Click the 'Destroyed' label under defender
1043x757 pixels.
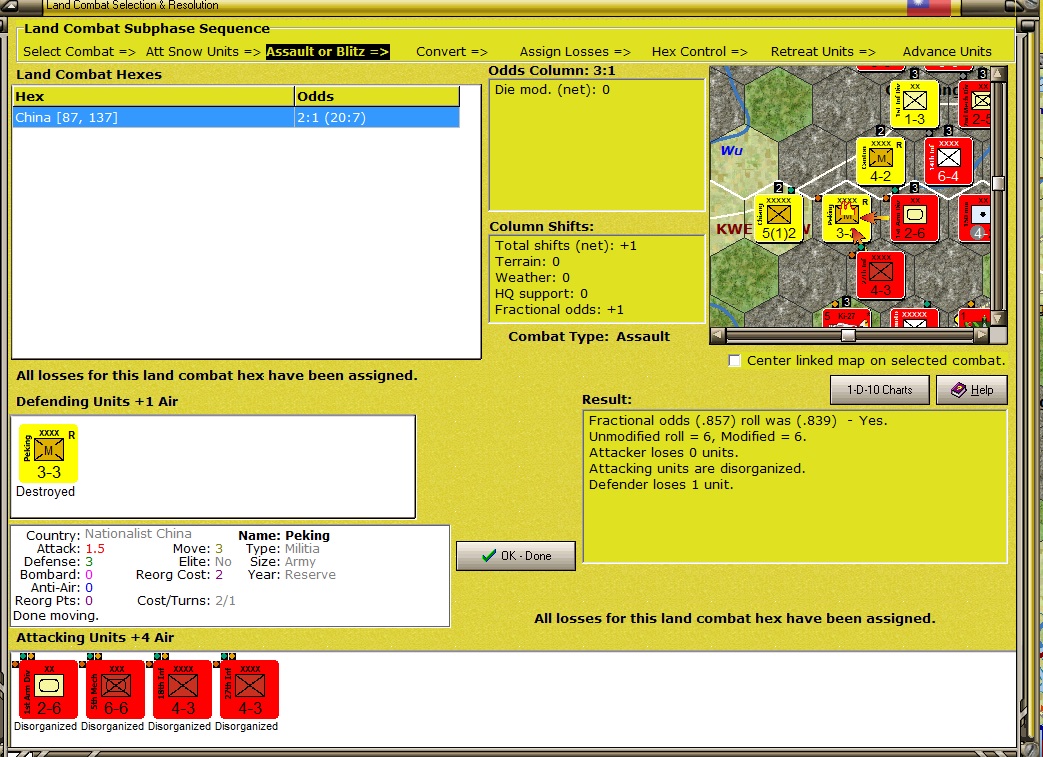coord(45,492)
